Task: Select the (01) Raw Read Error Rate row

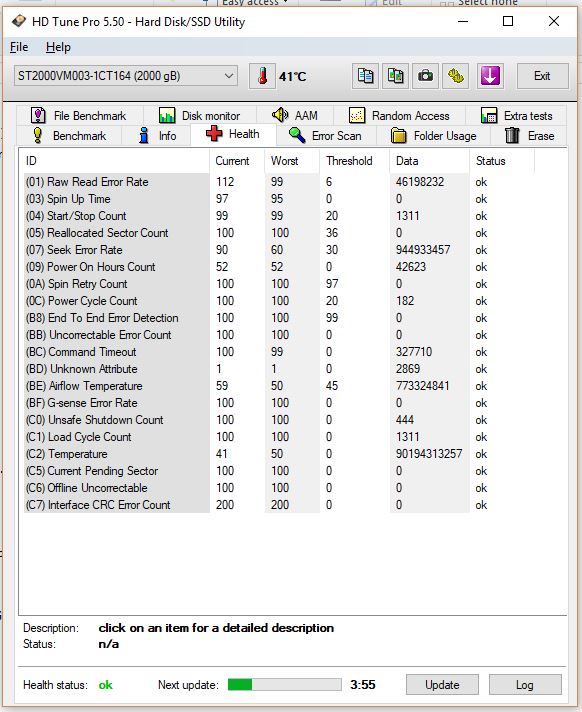Action: [x=279, y=182]
